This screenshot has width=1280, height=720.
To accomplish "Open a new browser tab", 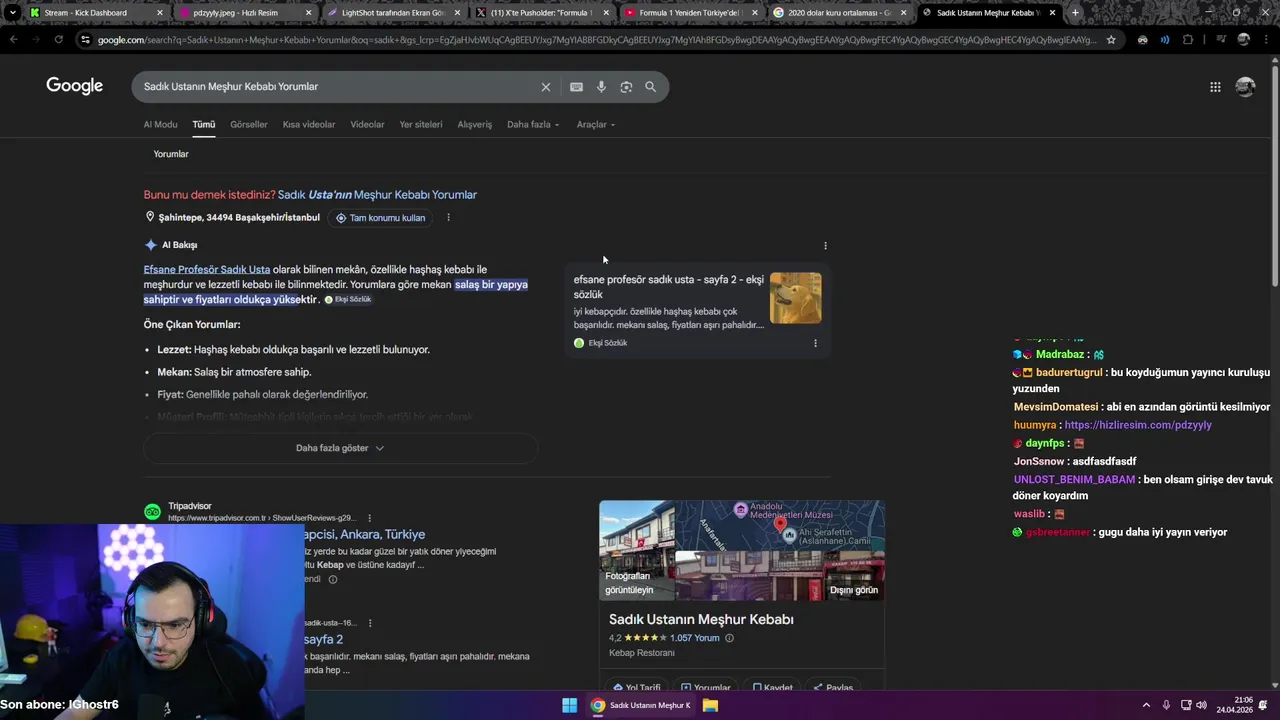I will click(x=1075, y=13).
